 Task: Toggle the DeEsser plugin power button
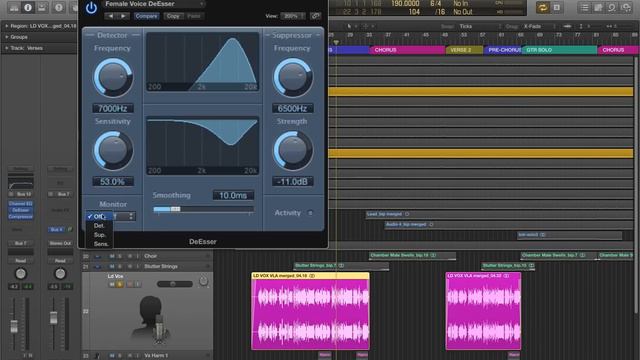click(x=91, y=8)
